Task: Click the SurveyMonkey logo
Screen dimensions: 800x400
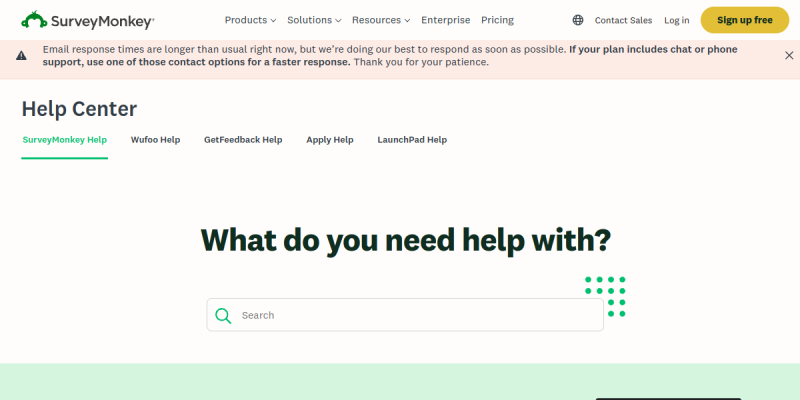Action: tap(88, 20)
